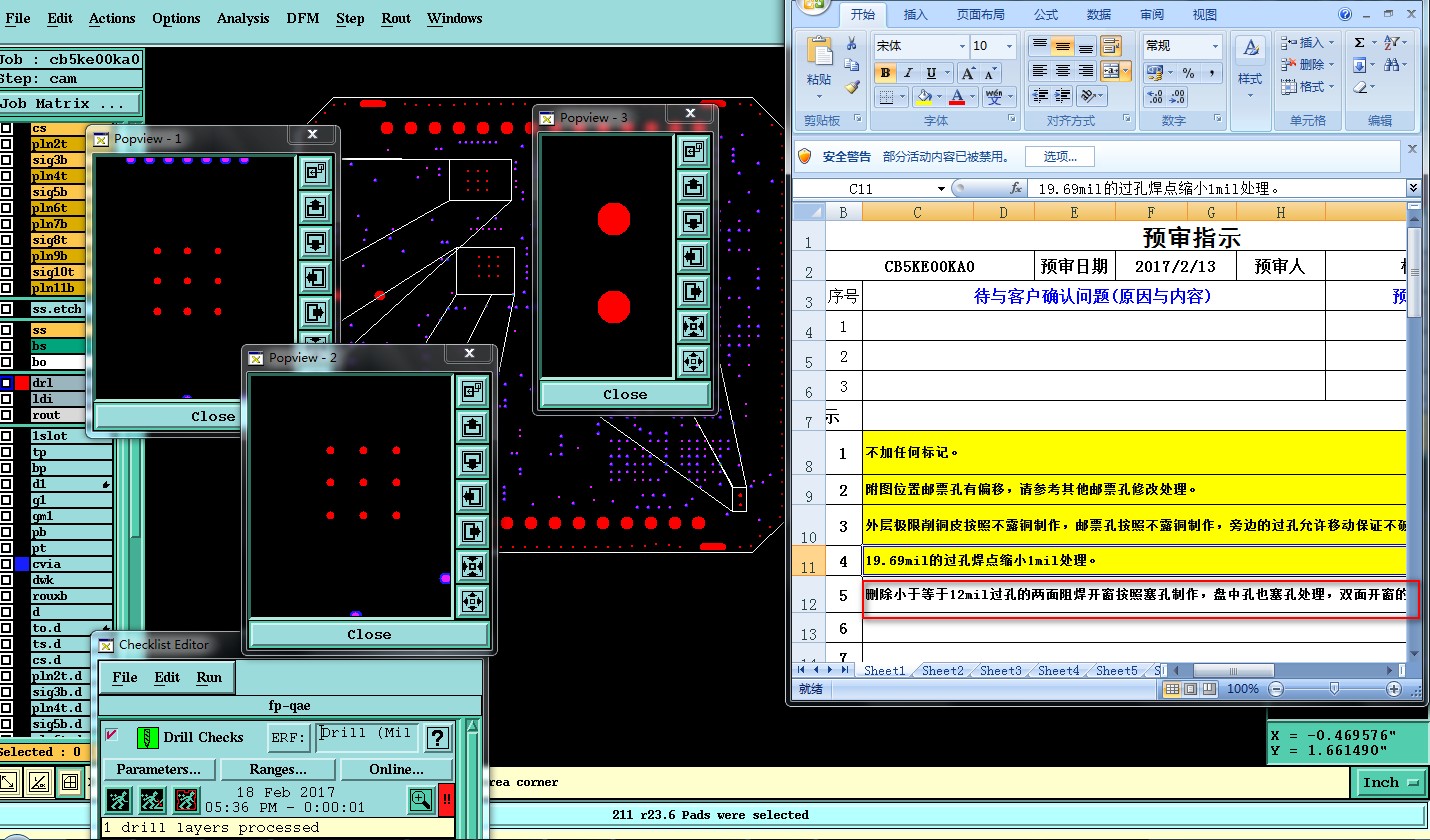Click the Underline icon in Excel
The height and width of the screenshot is (840, 1430).
pyautogui.click(x=931, y=73)
